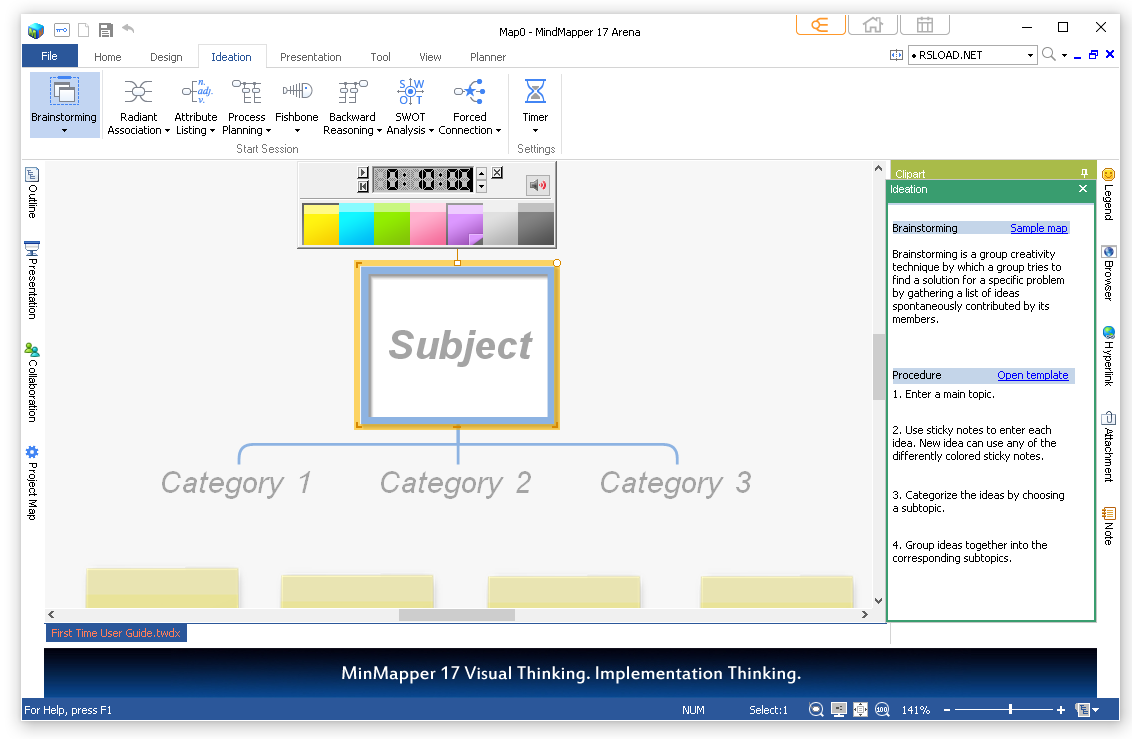The image size is (1132, 739).
Task: Open the Outline side panel
Action: point(32,192)
